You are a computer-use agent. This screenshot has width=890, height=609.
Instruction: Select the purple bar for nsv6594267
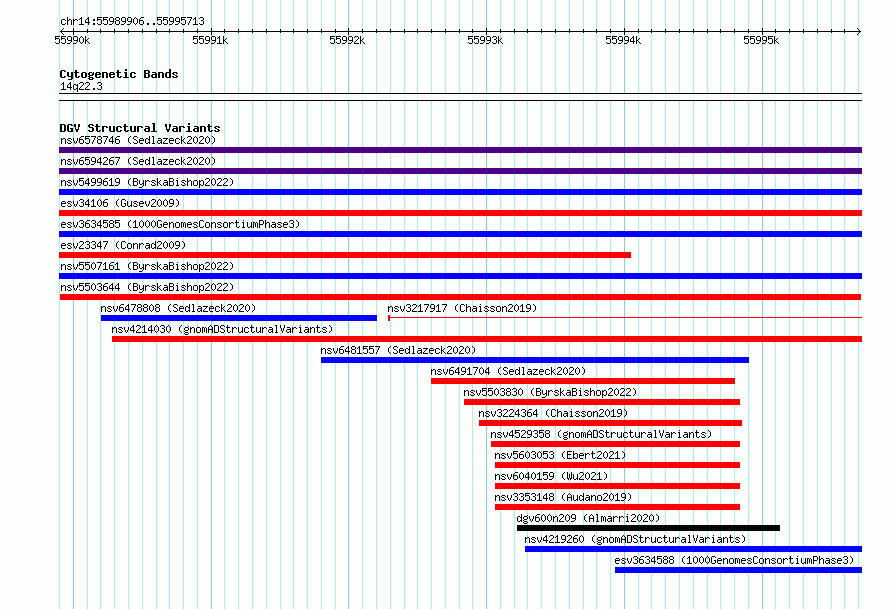pos(460,171)
